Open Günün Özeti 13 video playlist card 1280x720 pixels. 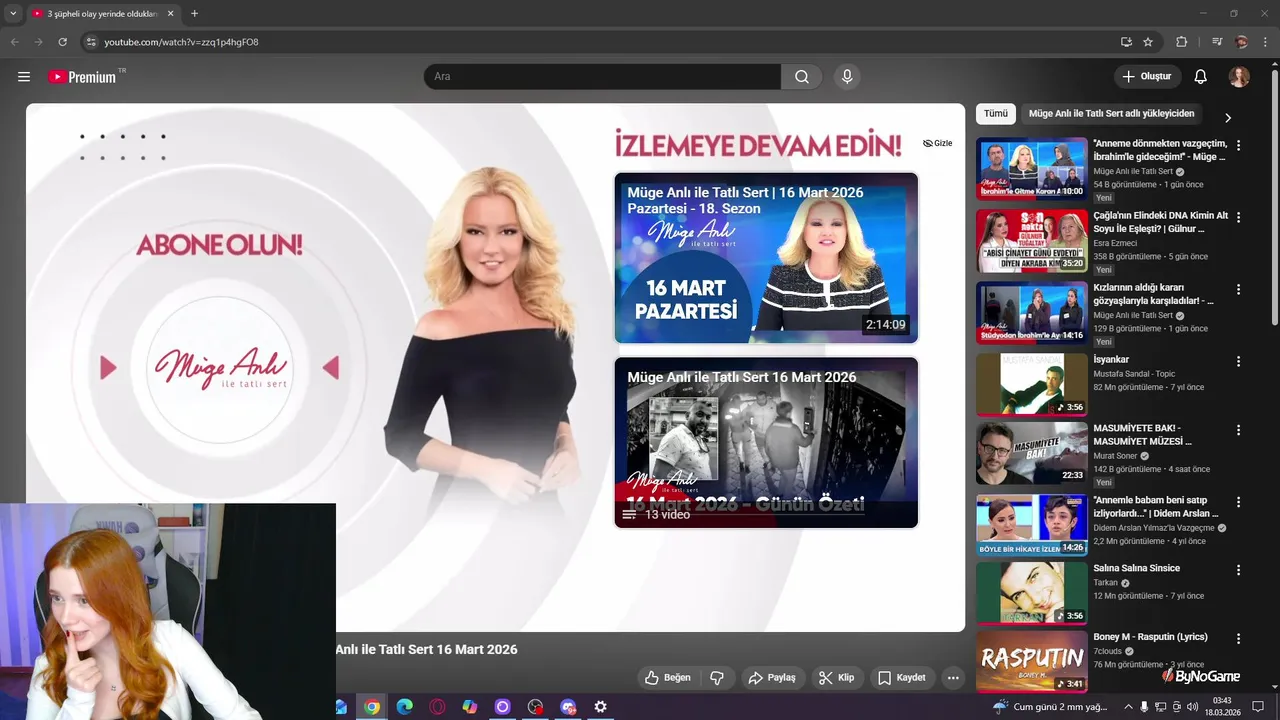pyautogui.click(x=766, y=442)
